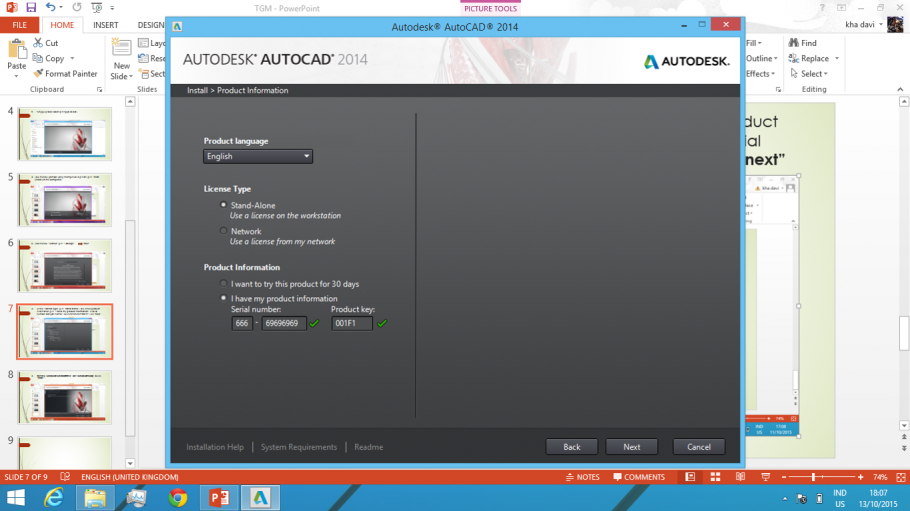Image resolution: width=910 pixels, height=511 pixels.
Task: Click Undo icon in PowerPoint toolbar
Action: tap(50, 8)
